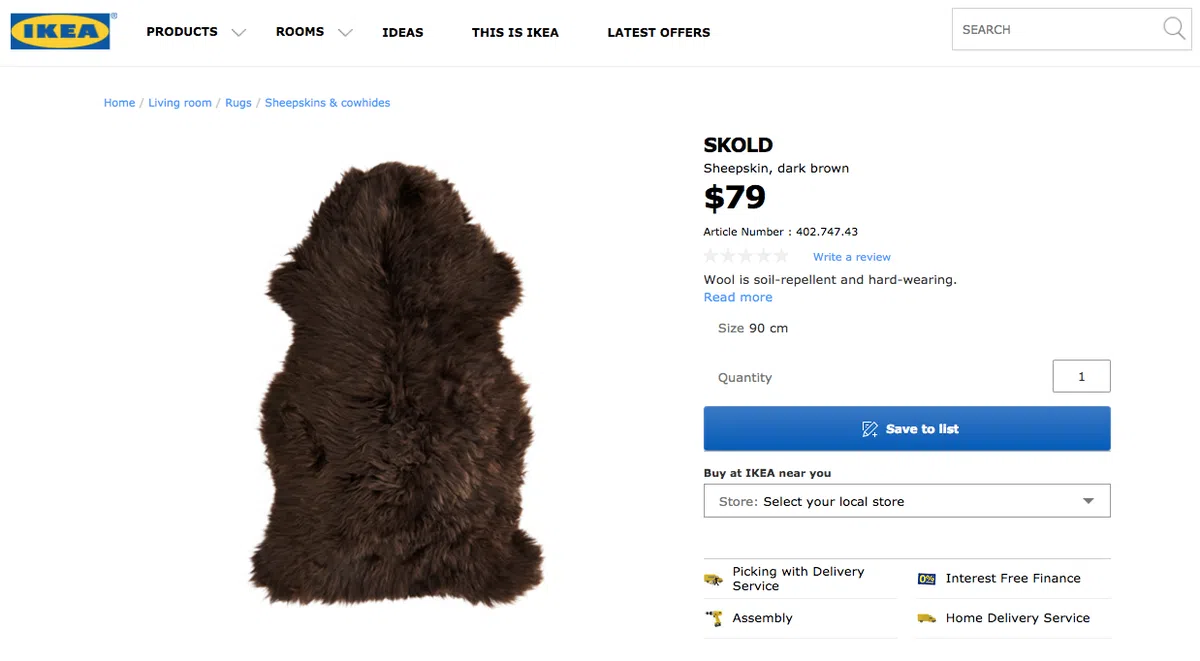Navigate to the Living room breadcrumb
This screenshot has width=1200, height=661.
[x=180, y=103]
